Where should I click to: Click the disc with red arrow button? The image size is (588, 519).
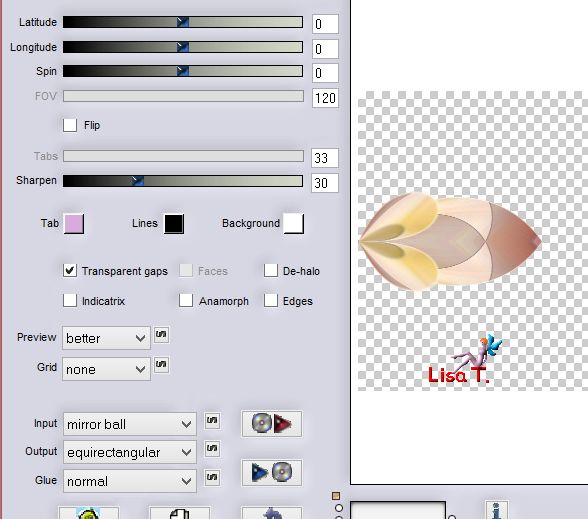[272, 424]
